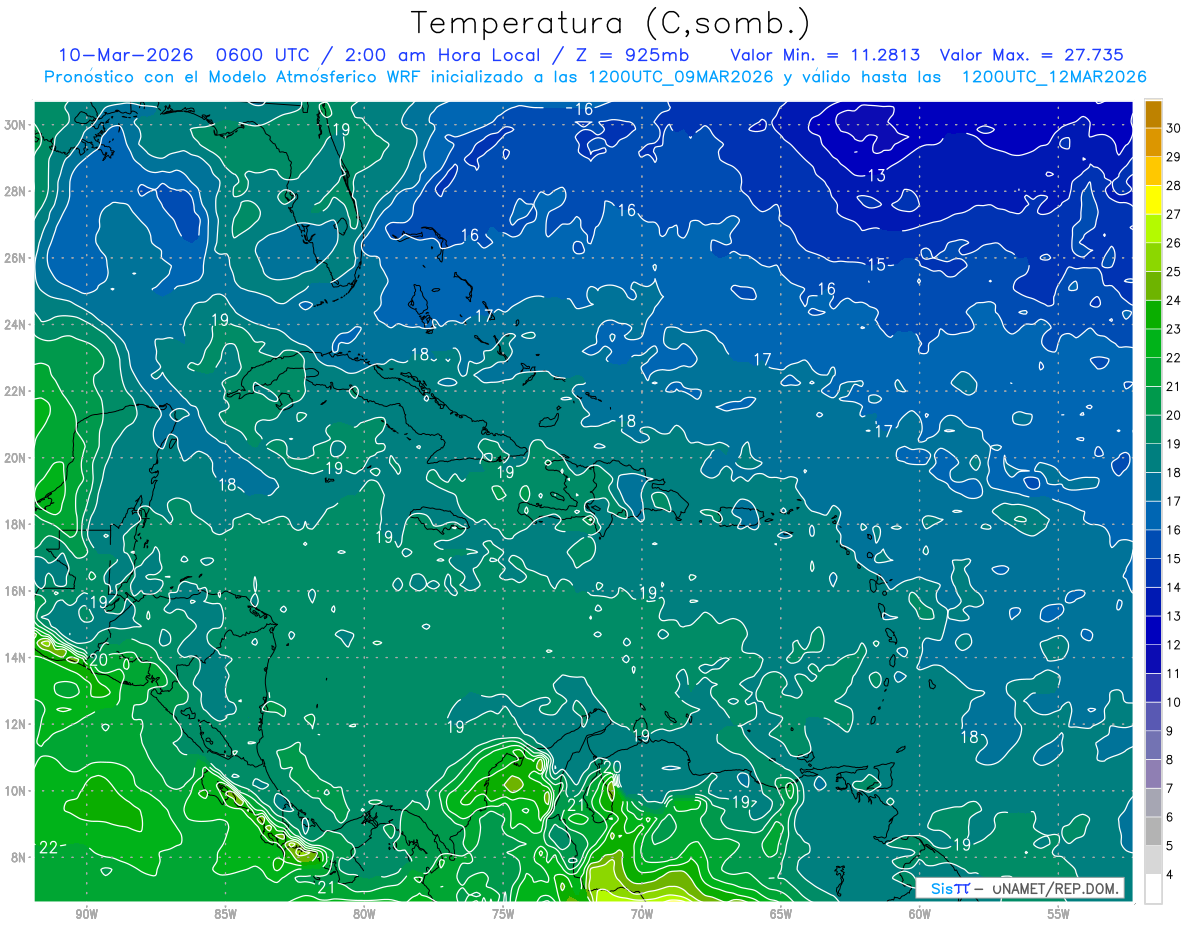Click the '13' contour label on the map
1200x927 pixels.
876,176
